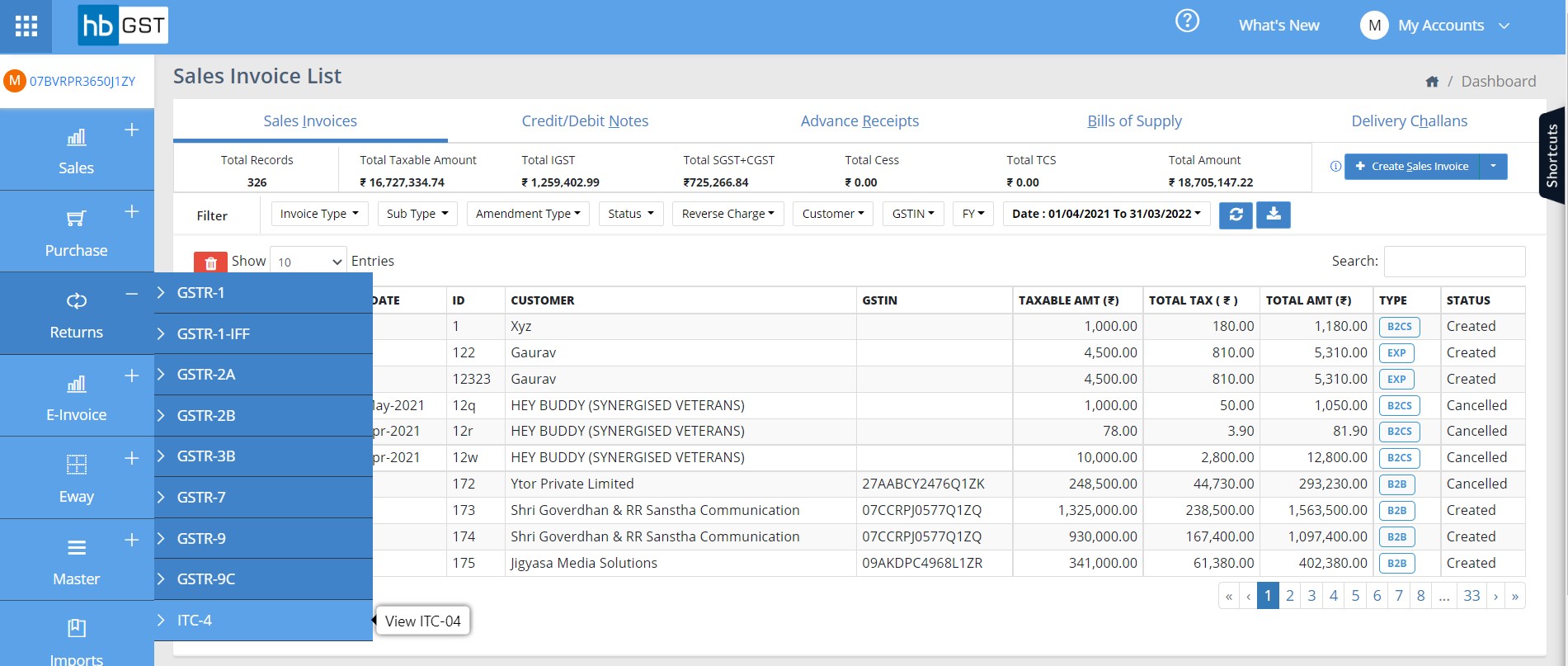The height and width of the screenshot is (666, 1568).
Task: Click the home breadcrumb icon
Action: click(x=1432, y=82)
